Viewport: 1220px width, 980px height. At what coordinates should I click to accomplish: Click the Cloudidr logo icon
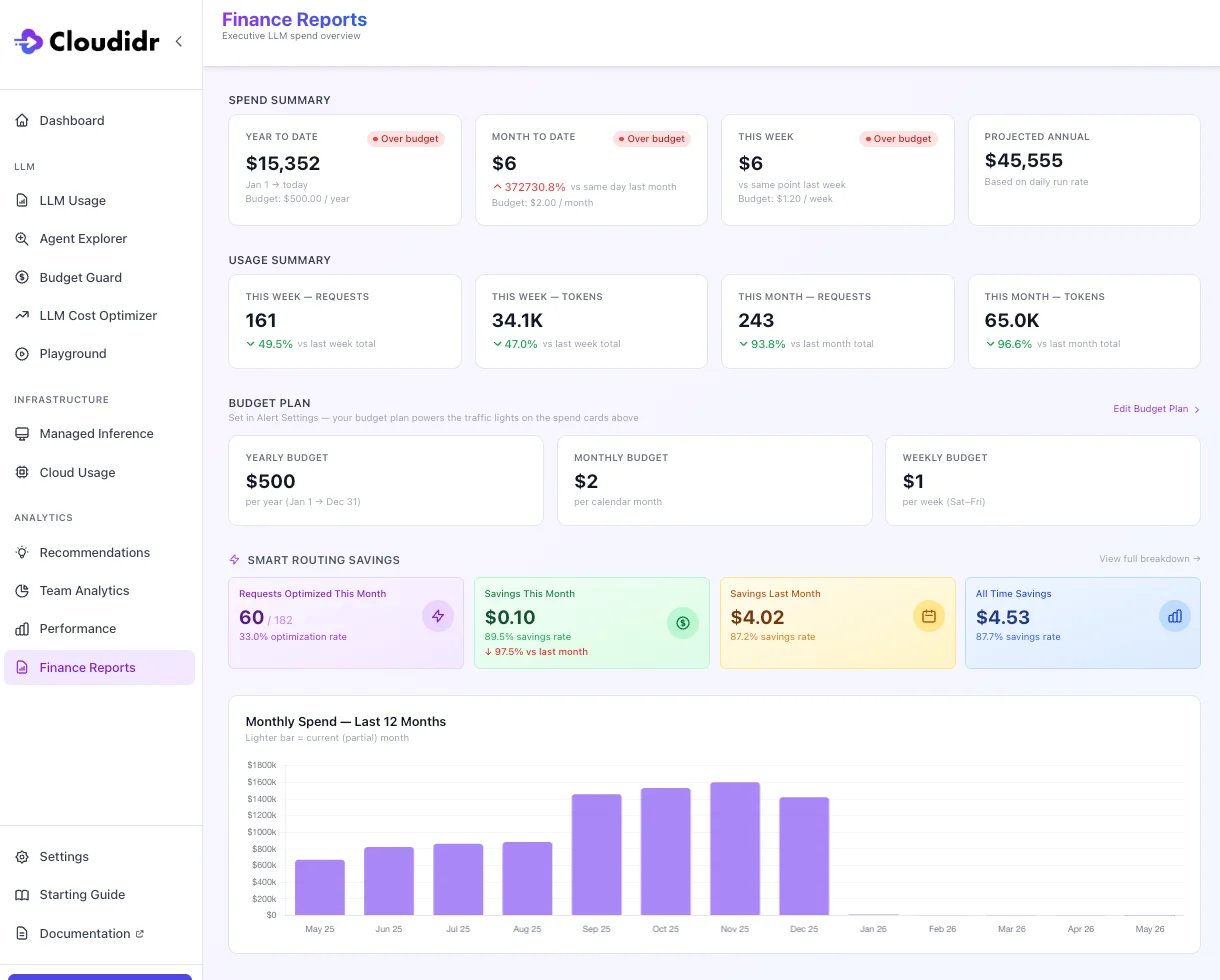[x=28, y=41]
